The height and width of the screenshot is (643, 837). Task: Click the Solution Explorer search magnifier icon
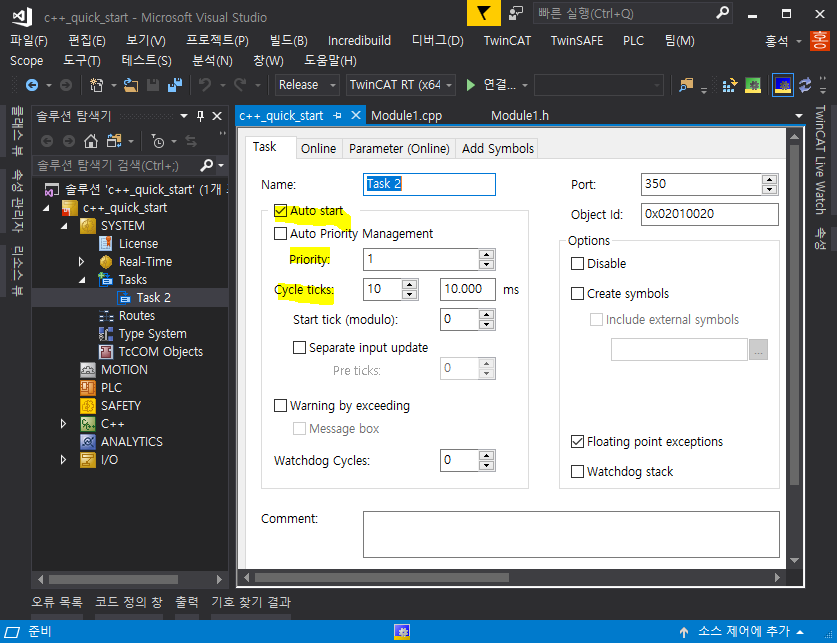point(207,165)
